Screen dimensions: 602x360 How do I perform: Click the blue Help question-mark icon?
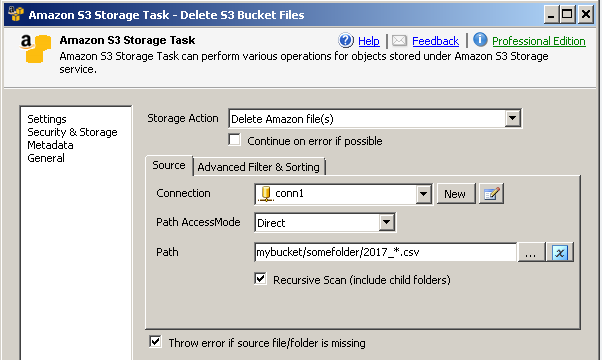coord(346,40)
